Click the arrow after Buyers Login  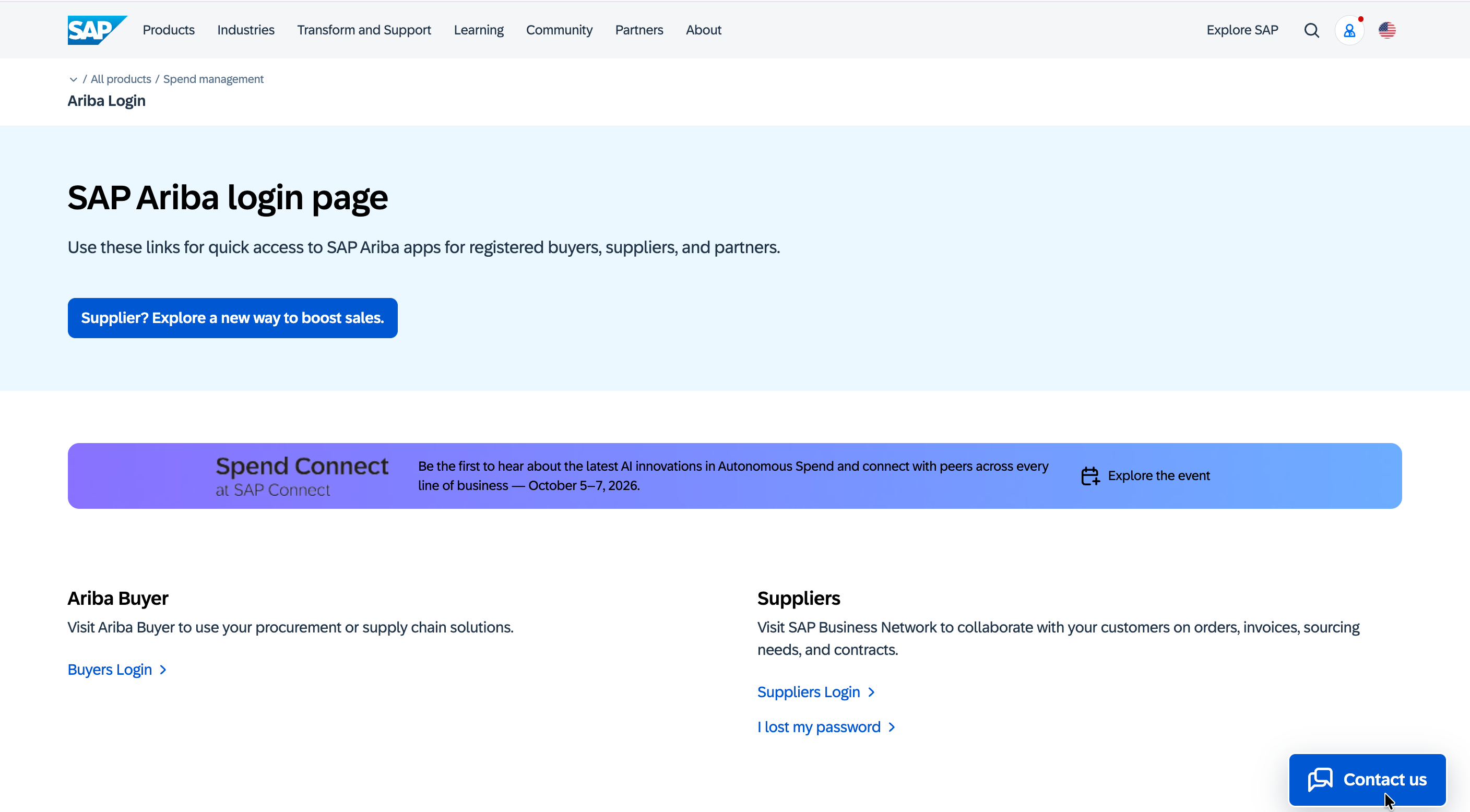tap(163, 670)
